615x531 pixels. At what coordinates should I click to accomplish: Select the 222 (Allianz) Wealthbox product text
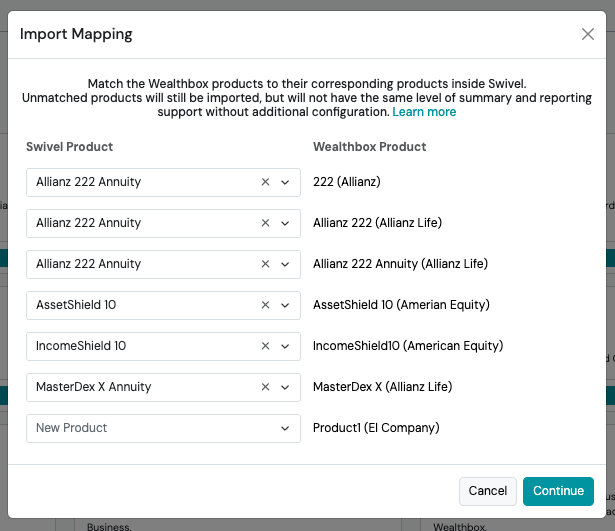(x=347, y=182)
